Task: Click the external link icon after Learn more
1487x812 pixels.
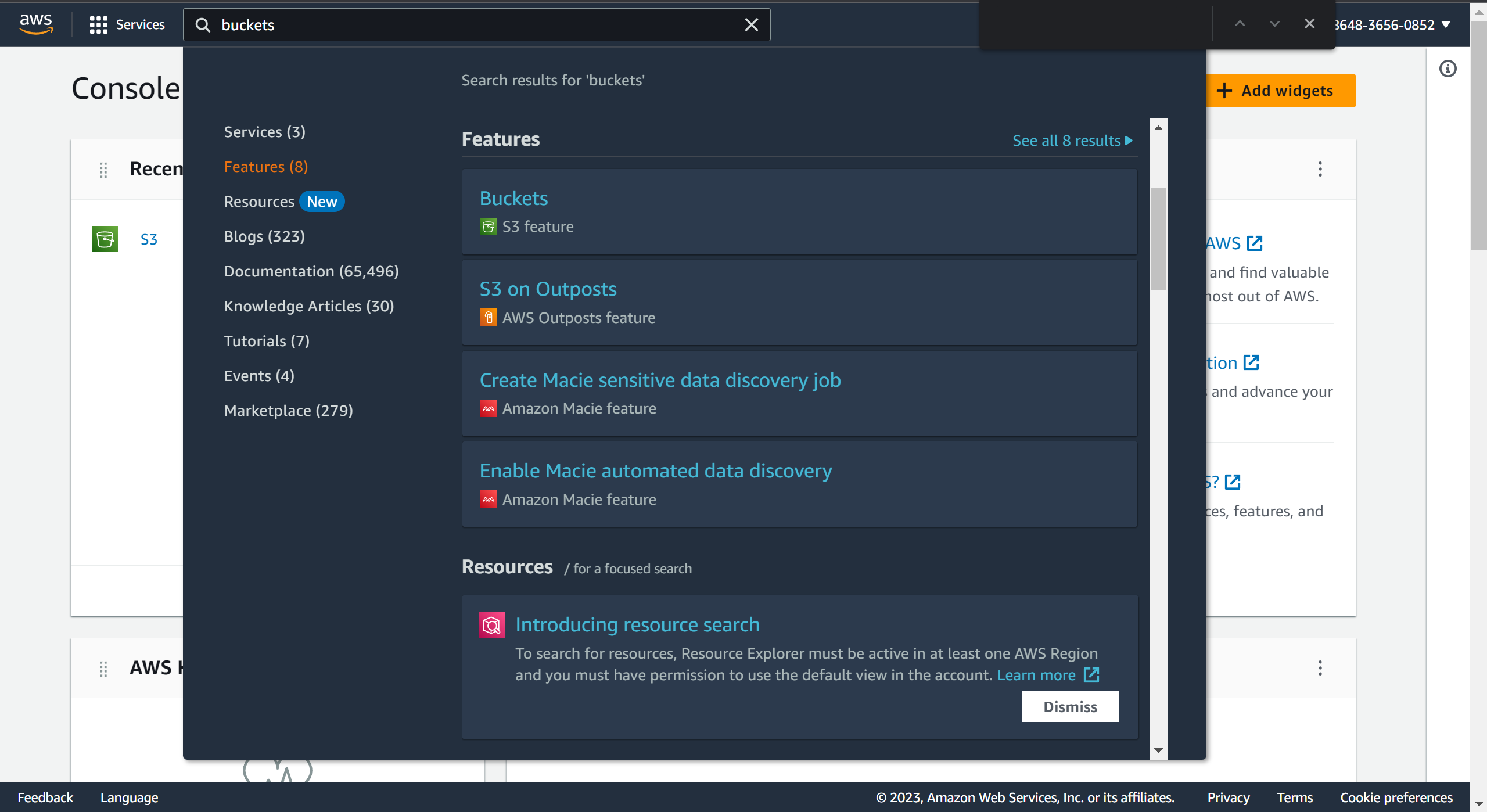Action: [x=1092, y=675]
